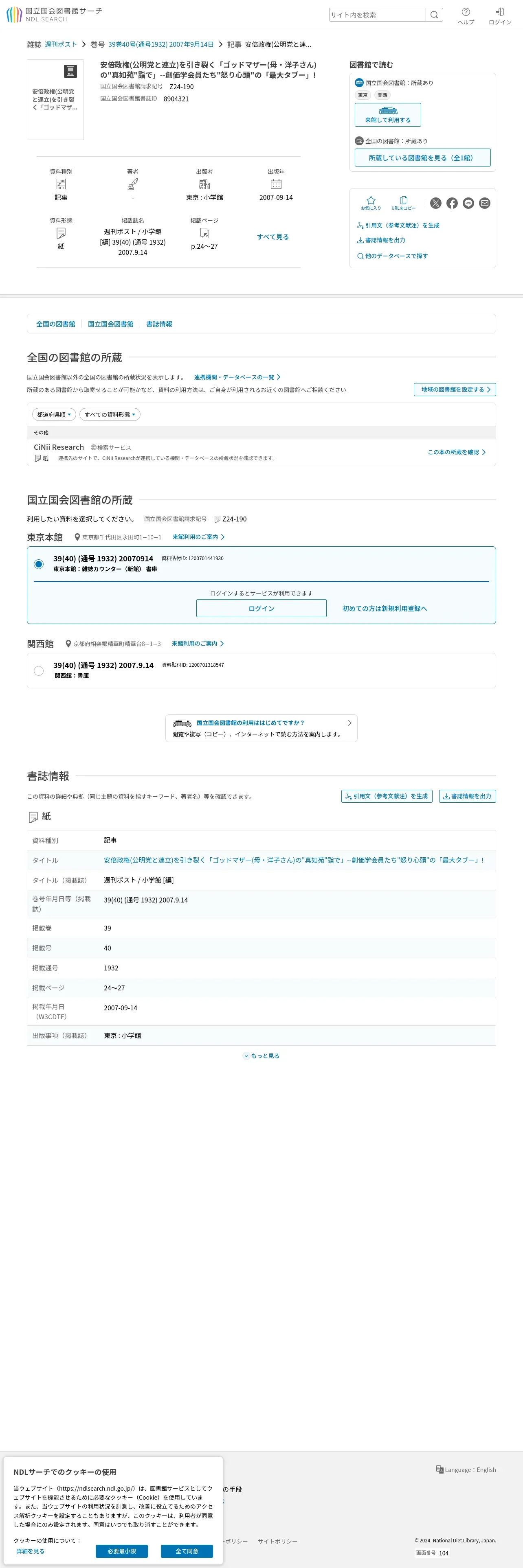Screen dimensions: 523x1568
Task: Click the NDL Search logo
Action: (54, 15)
